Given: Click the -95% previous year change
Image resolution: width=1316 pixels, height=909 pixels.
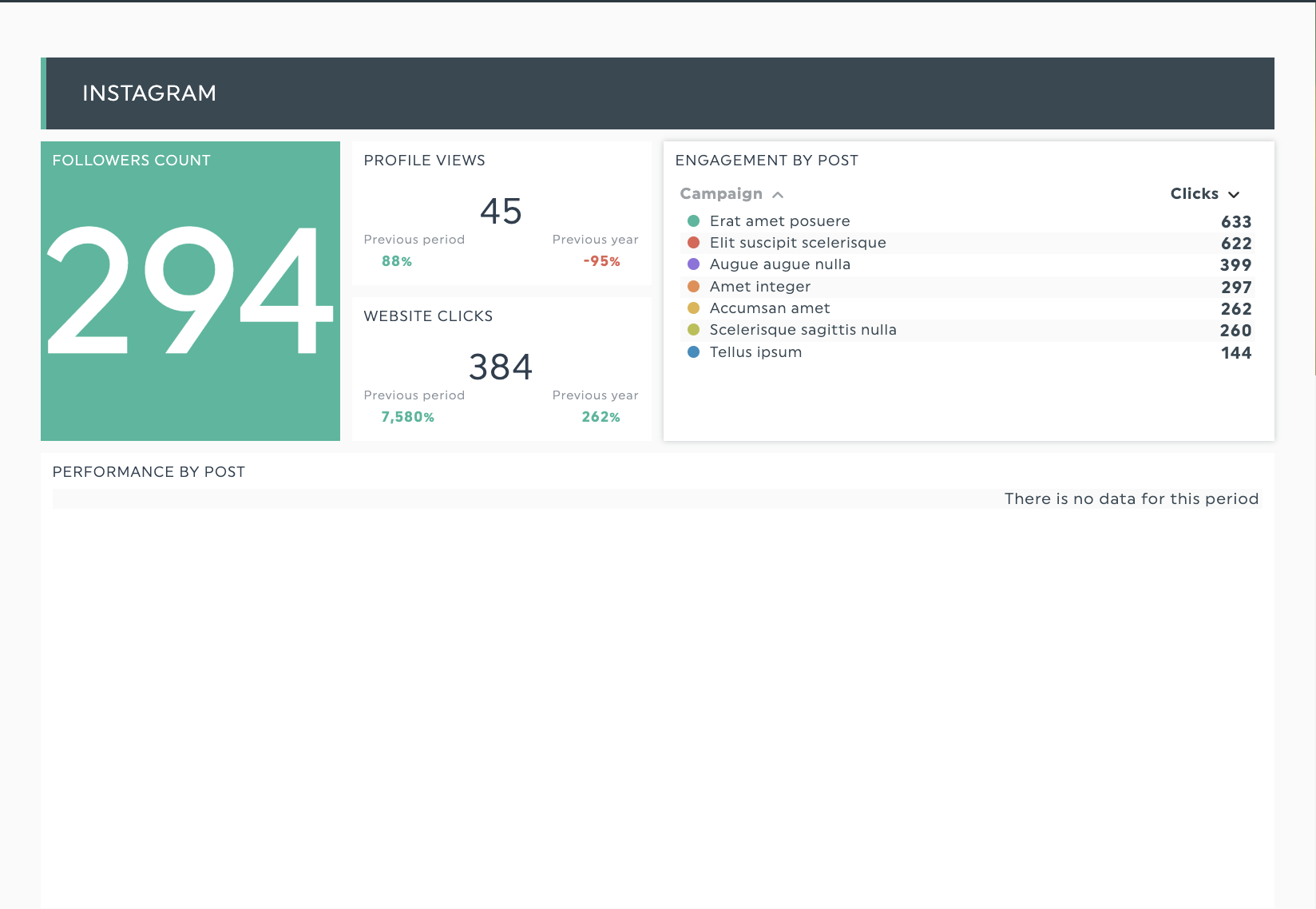Looking at the screenshot, I should click(x=602, y=261).
